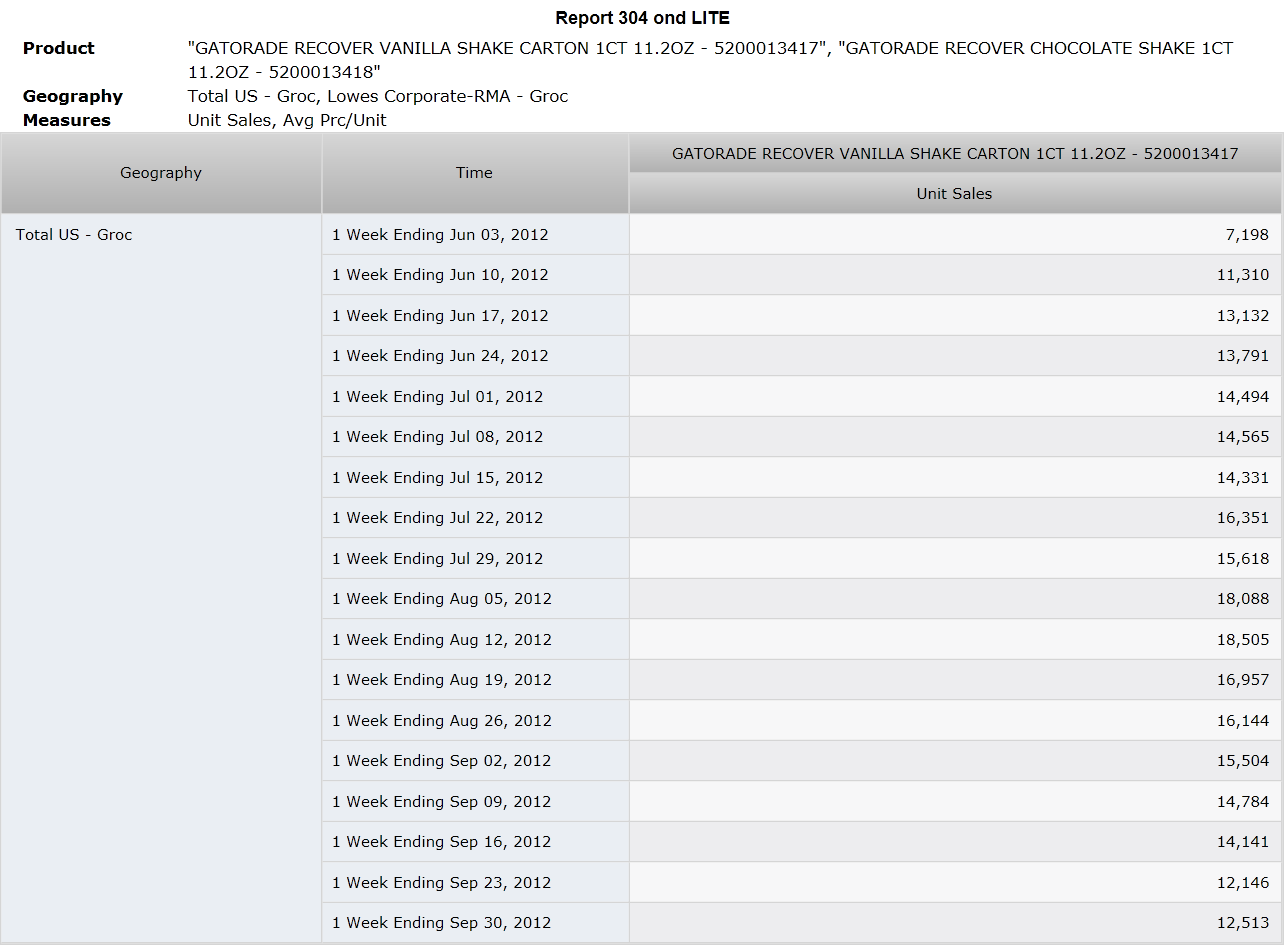The height and width of the screenshot is (946, 1284).
Task: Click the unit sales value 12,513
Action: point(1243,923)
